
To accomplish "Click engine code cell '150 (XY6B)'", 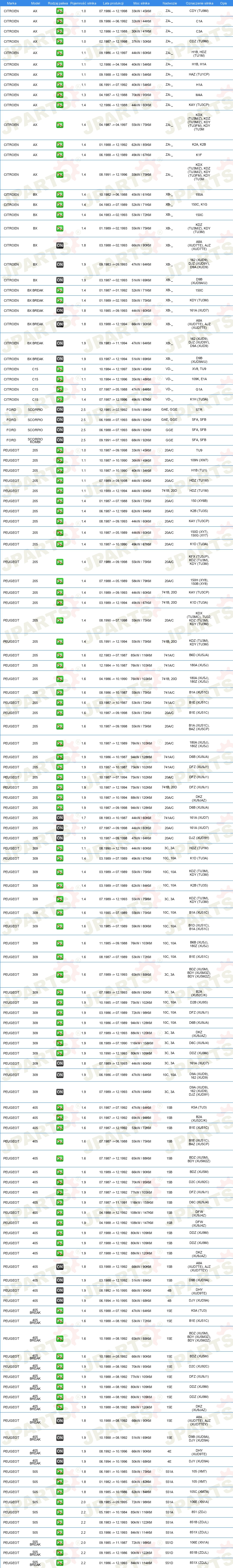I will pos(199,501).
